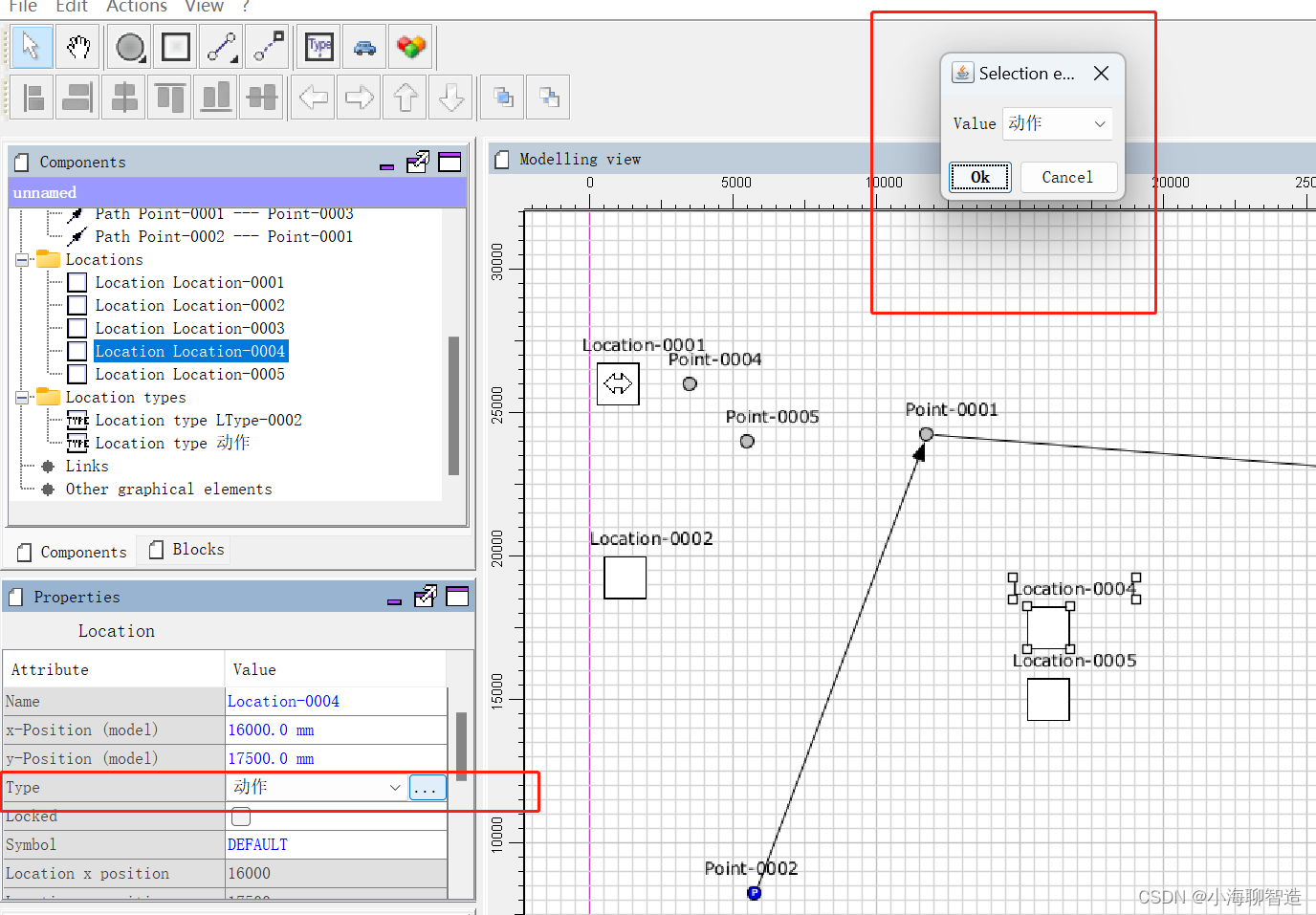Select the dashed link tool
This screenshot has width=1316, height=915.
pyautogui.click(x=269, y=47)
